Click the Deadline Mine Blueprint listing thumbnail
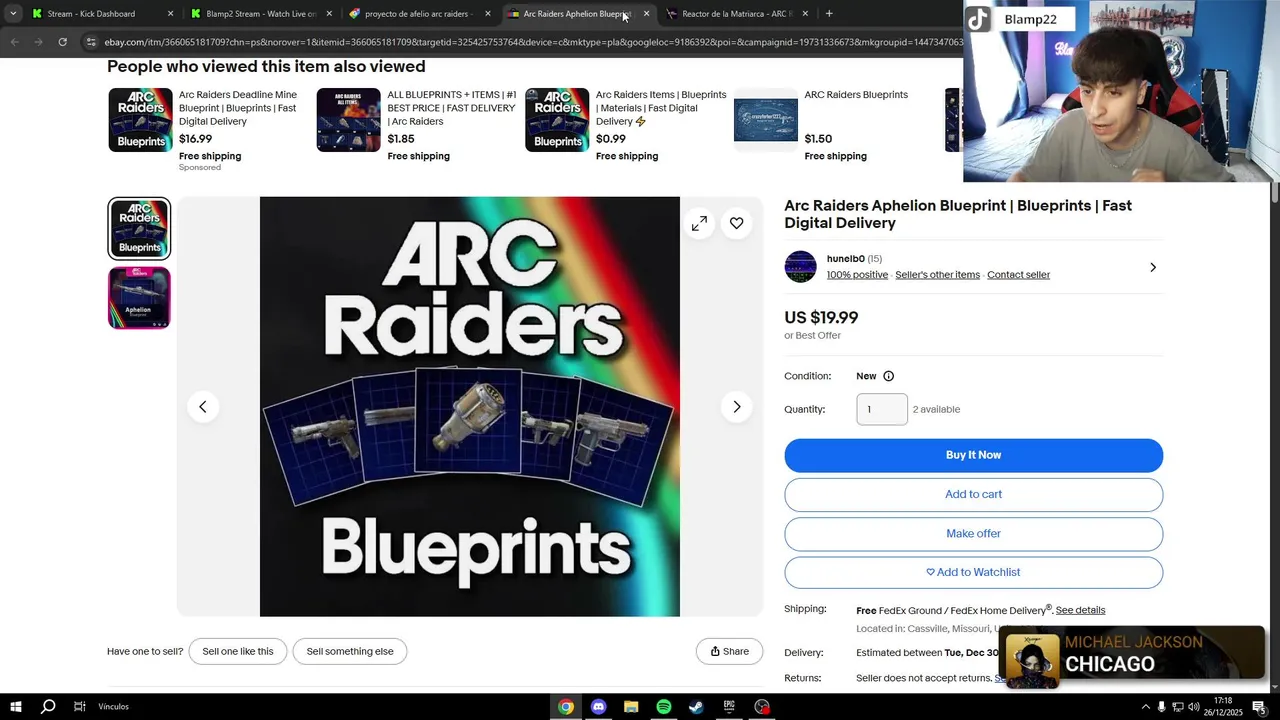The width and height of the screenshot is (1280, 720). (x=140, y=120)
